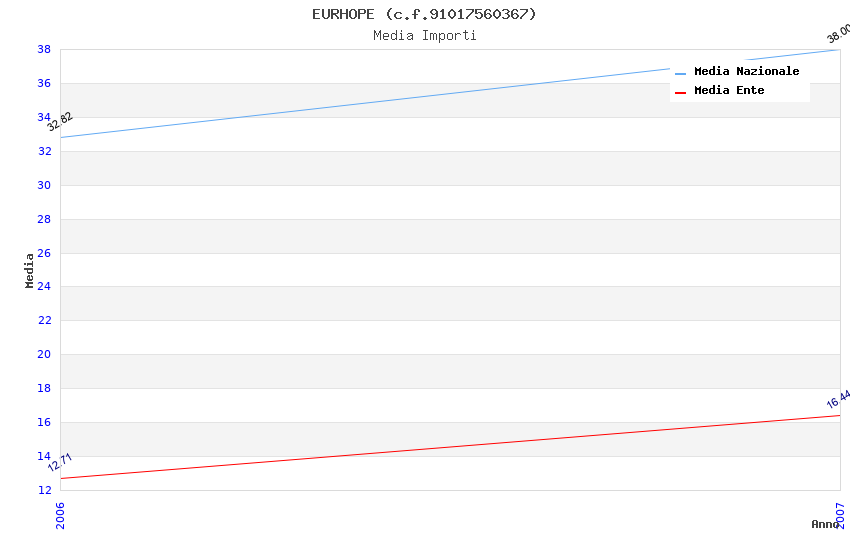Viewport: 850px width, 550px height.
Task: Click the 38.00 data point label
Action: 838,34
